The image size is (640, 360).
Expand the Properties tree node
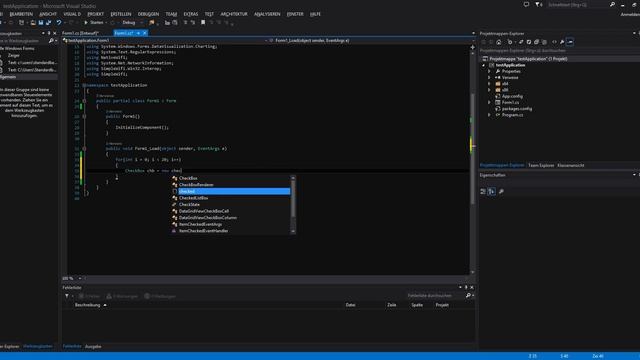(489, 71)
